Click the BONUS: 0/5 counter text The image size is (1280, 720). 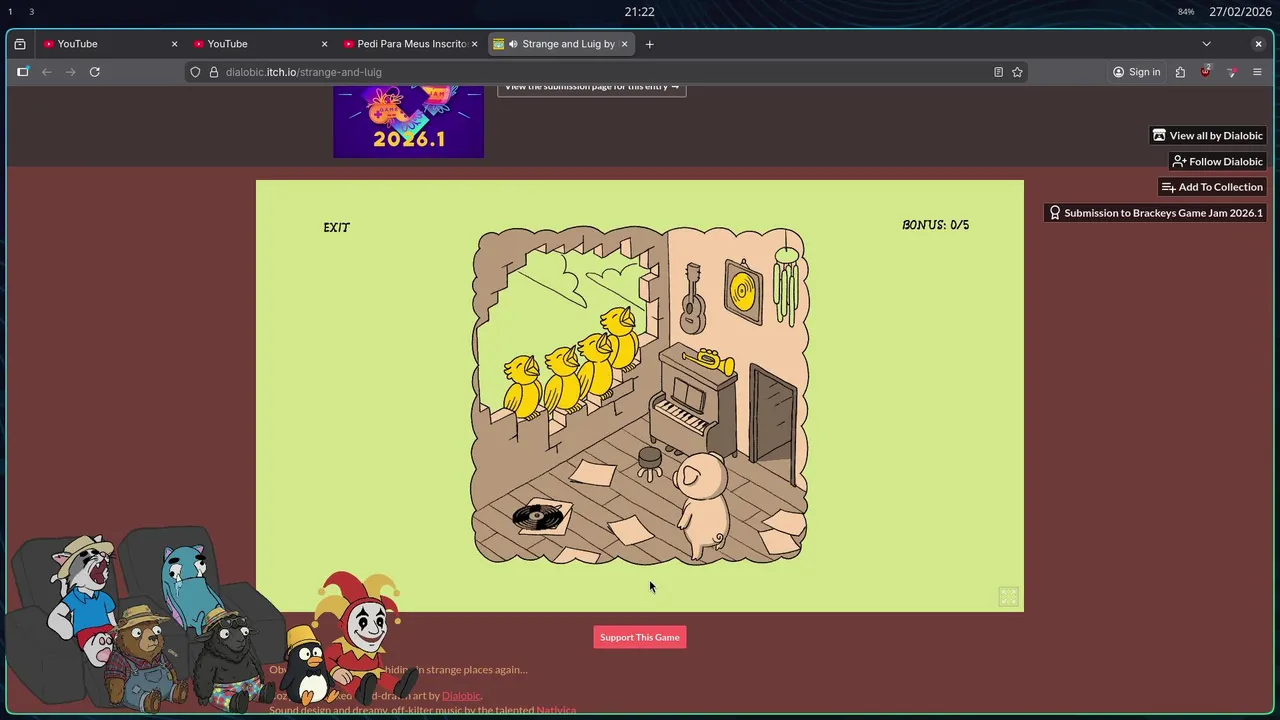[x=935, y=225]
